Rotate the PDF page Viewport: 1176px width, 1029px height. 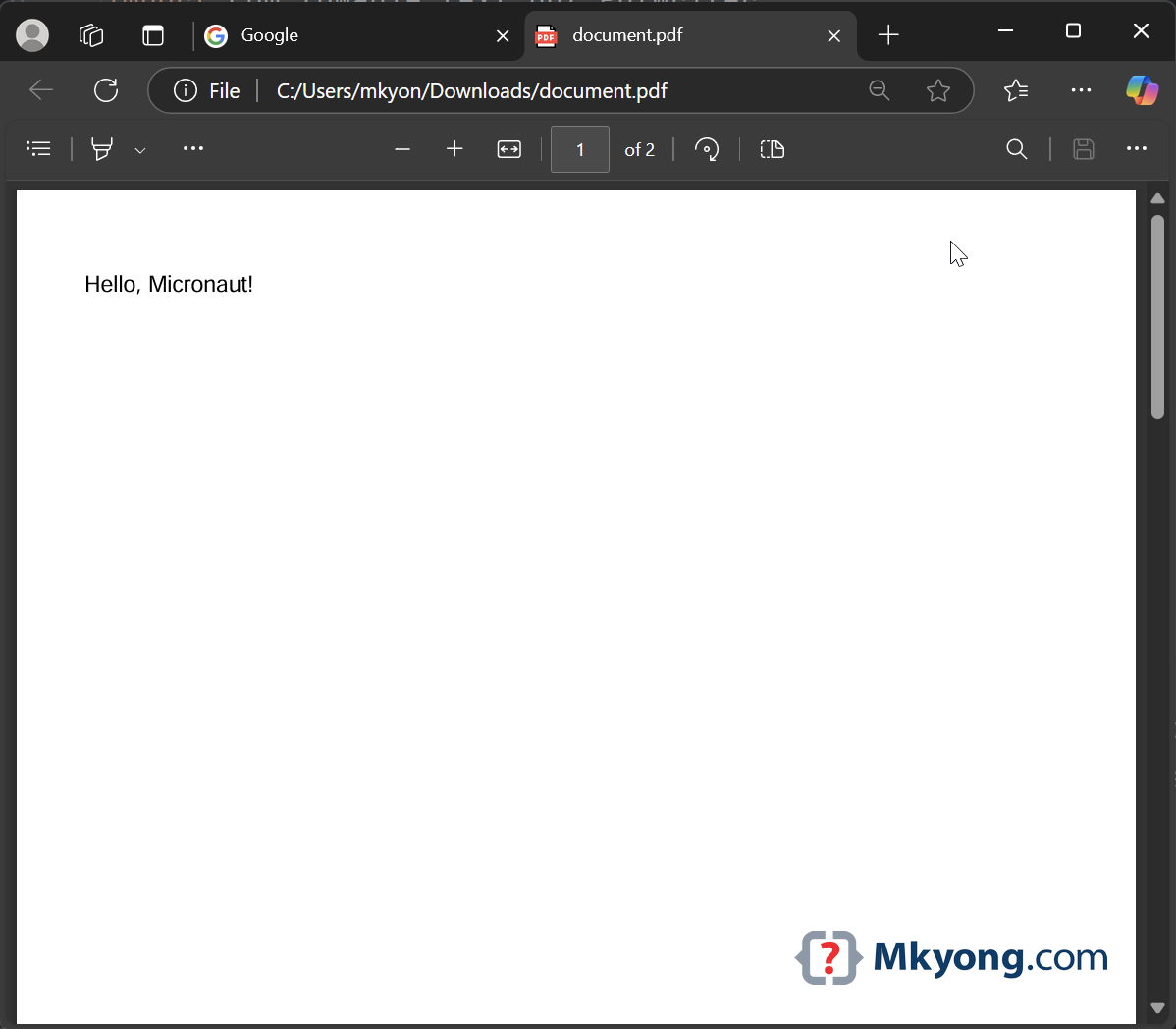tap(707, 149)
